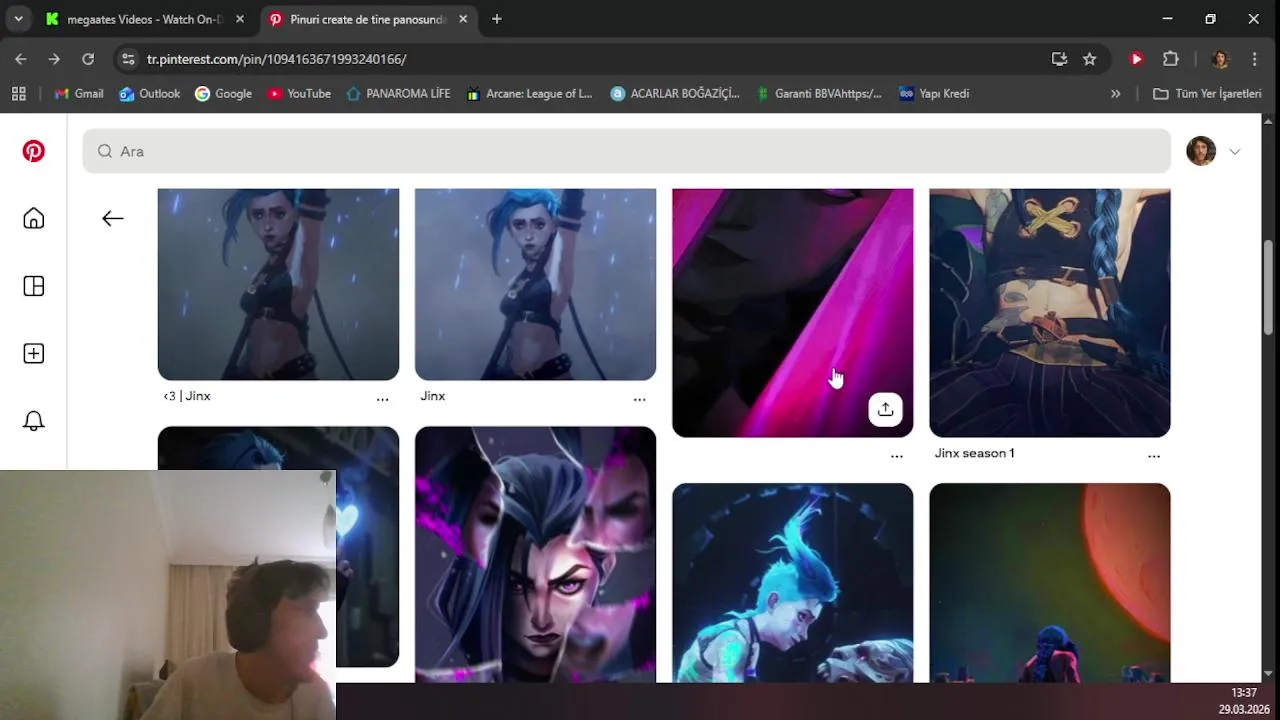Close the Pinterest tab

(463, 19)
